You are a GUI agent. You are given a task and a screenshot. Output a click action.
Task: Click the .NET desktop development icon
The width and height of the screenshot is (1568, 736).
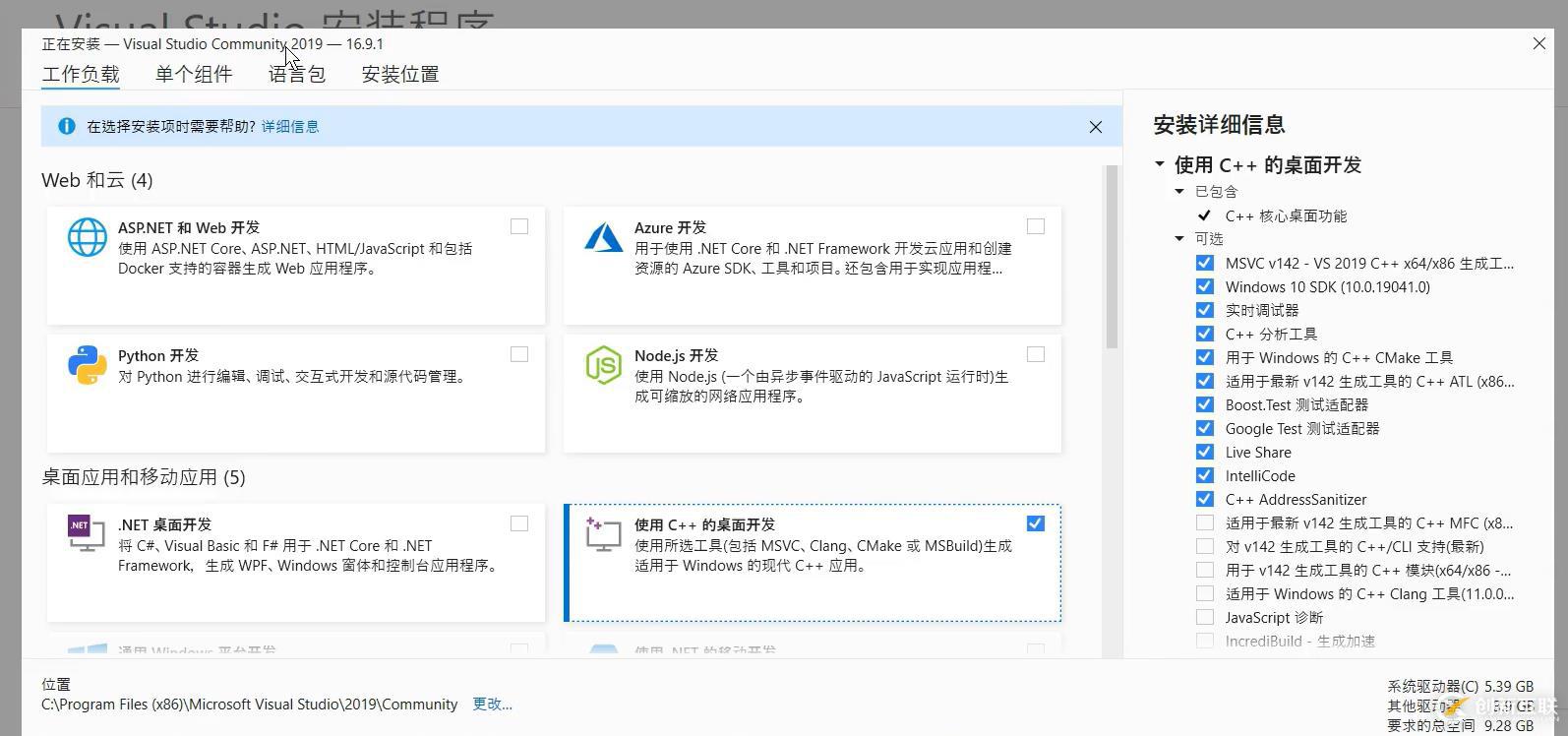pyautogui.click(x=86, y=533)
